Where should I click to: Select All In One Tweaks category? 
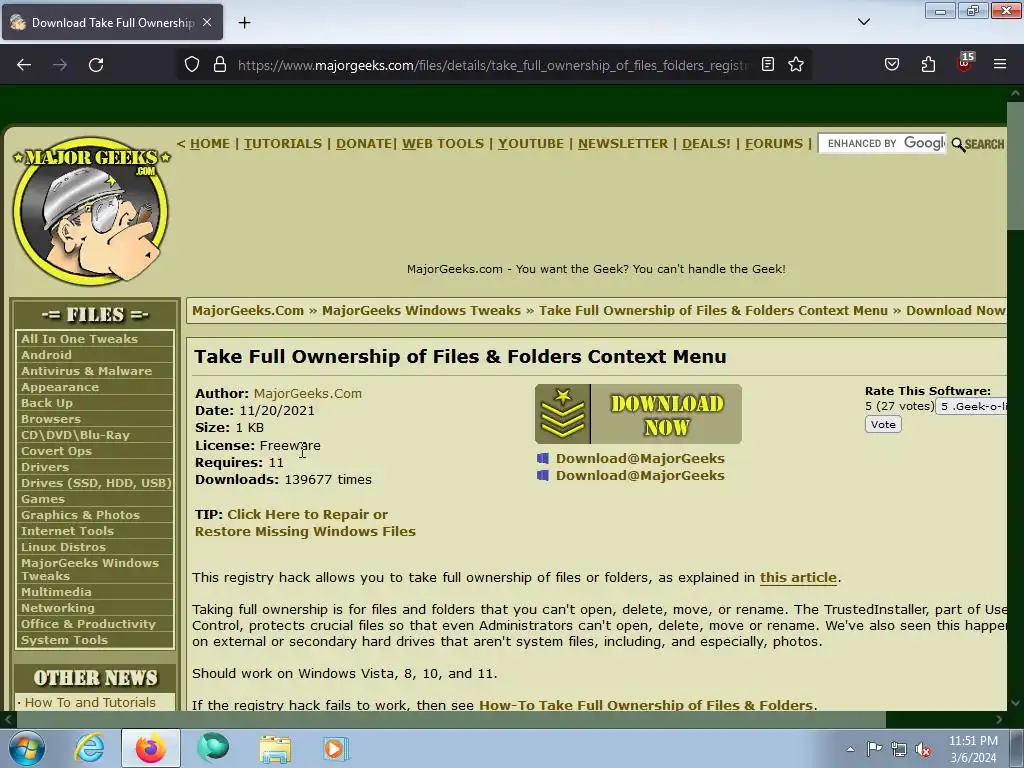click(95, 339)
